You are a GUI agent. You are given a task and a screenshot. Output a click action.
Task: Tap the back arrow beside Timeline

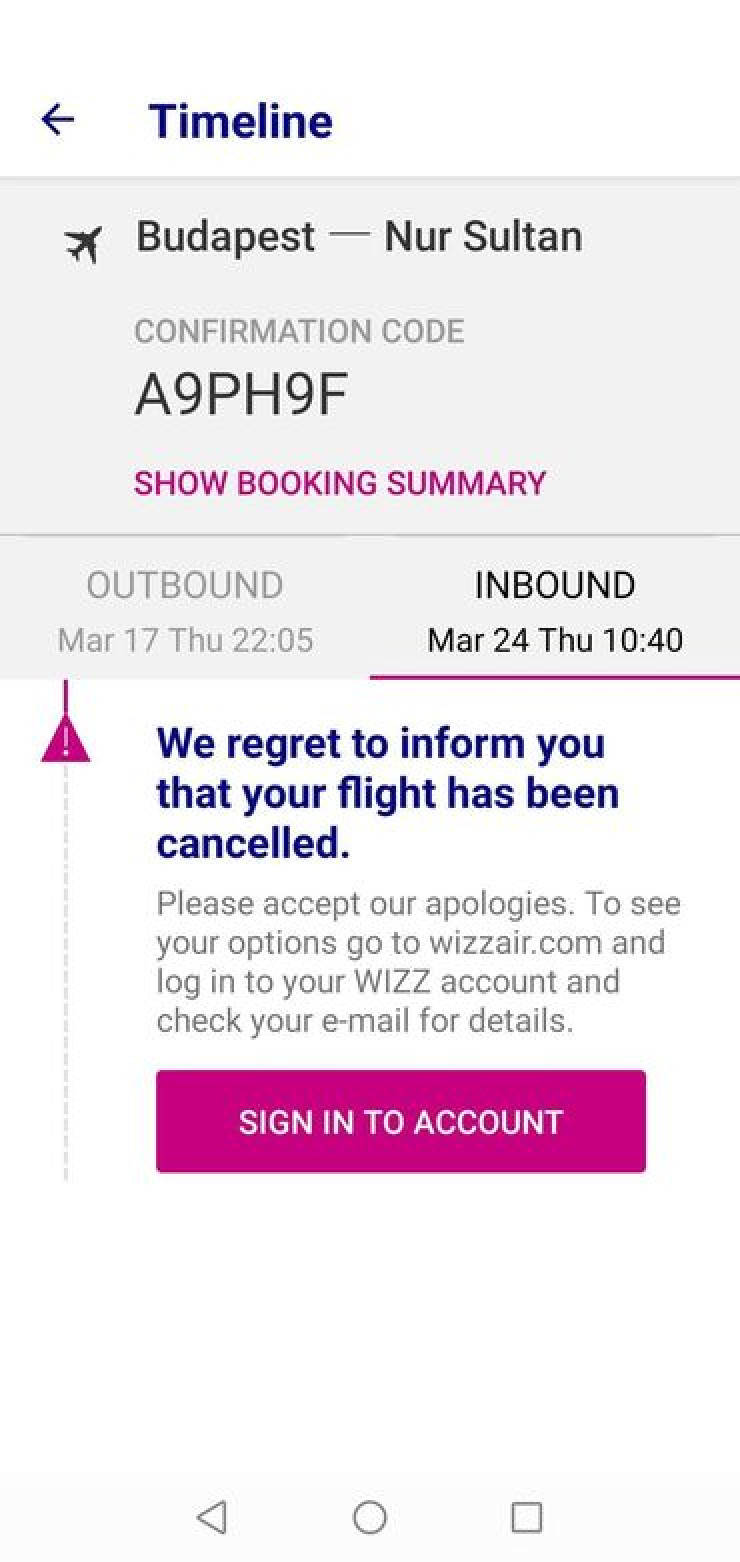pyautogui.click(x=58, y=120)
